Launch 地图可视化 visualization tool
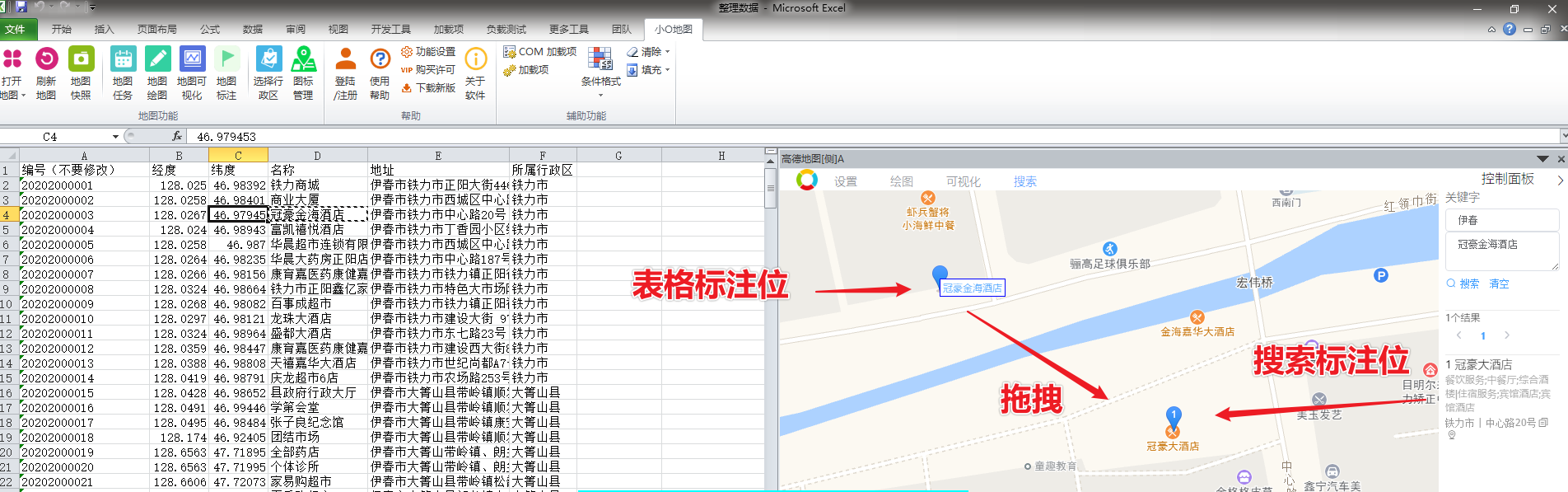This screenshot has height=492, width=1568. 192,73
